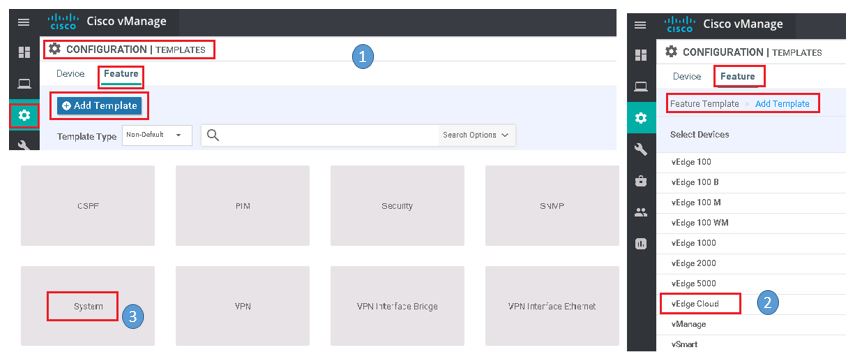Click Configuration gear in right window title
The image size is (851, 361).
pyautogui.click(x=671, y=52)
